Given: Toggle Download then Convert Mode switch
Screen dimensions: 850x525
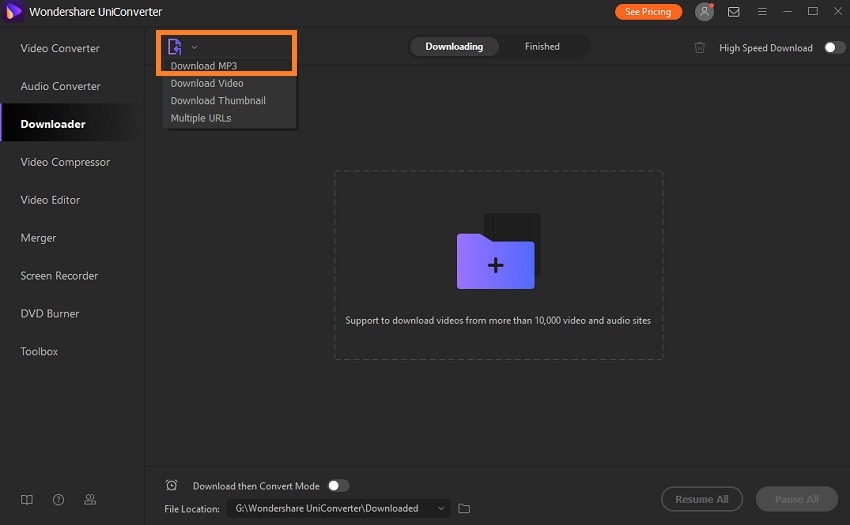Looking at the screenshot, I should [x=338, y=485].
